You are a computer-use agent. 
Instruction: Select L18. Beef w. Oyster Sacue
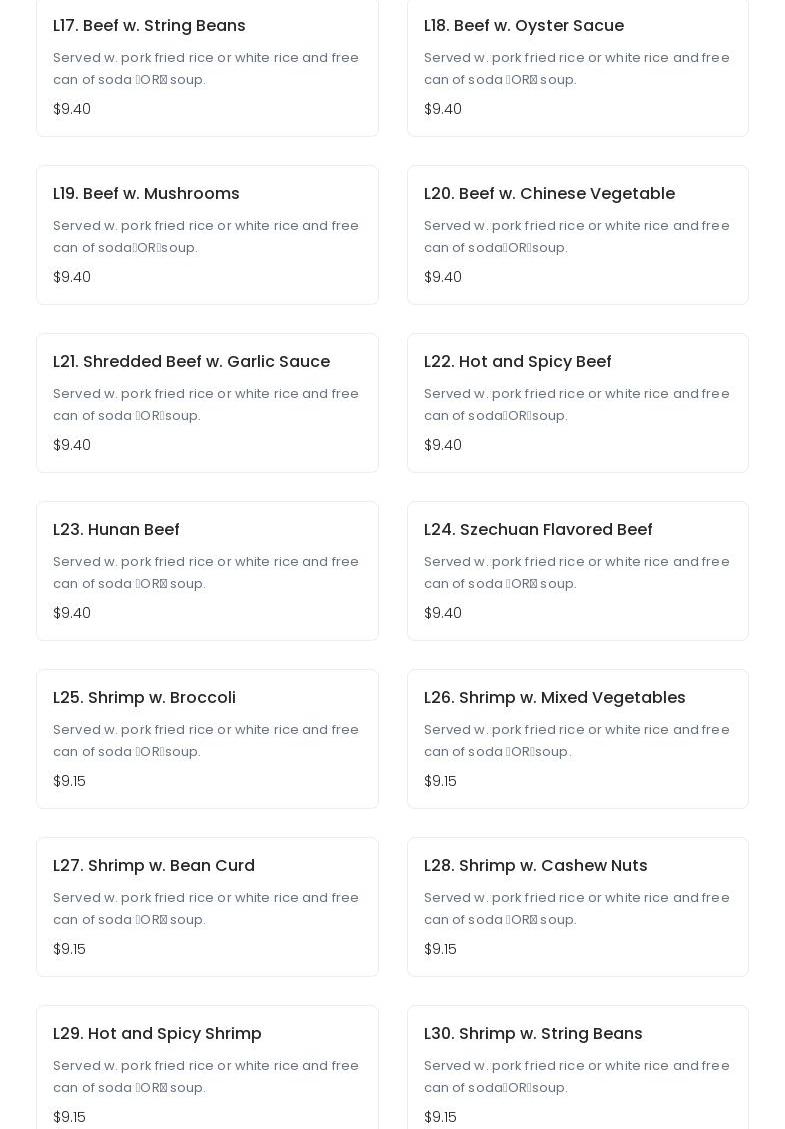coord(523,26)
